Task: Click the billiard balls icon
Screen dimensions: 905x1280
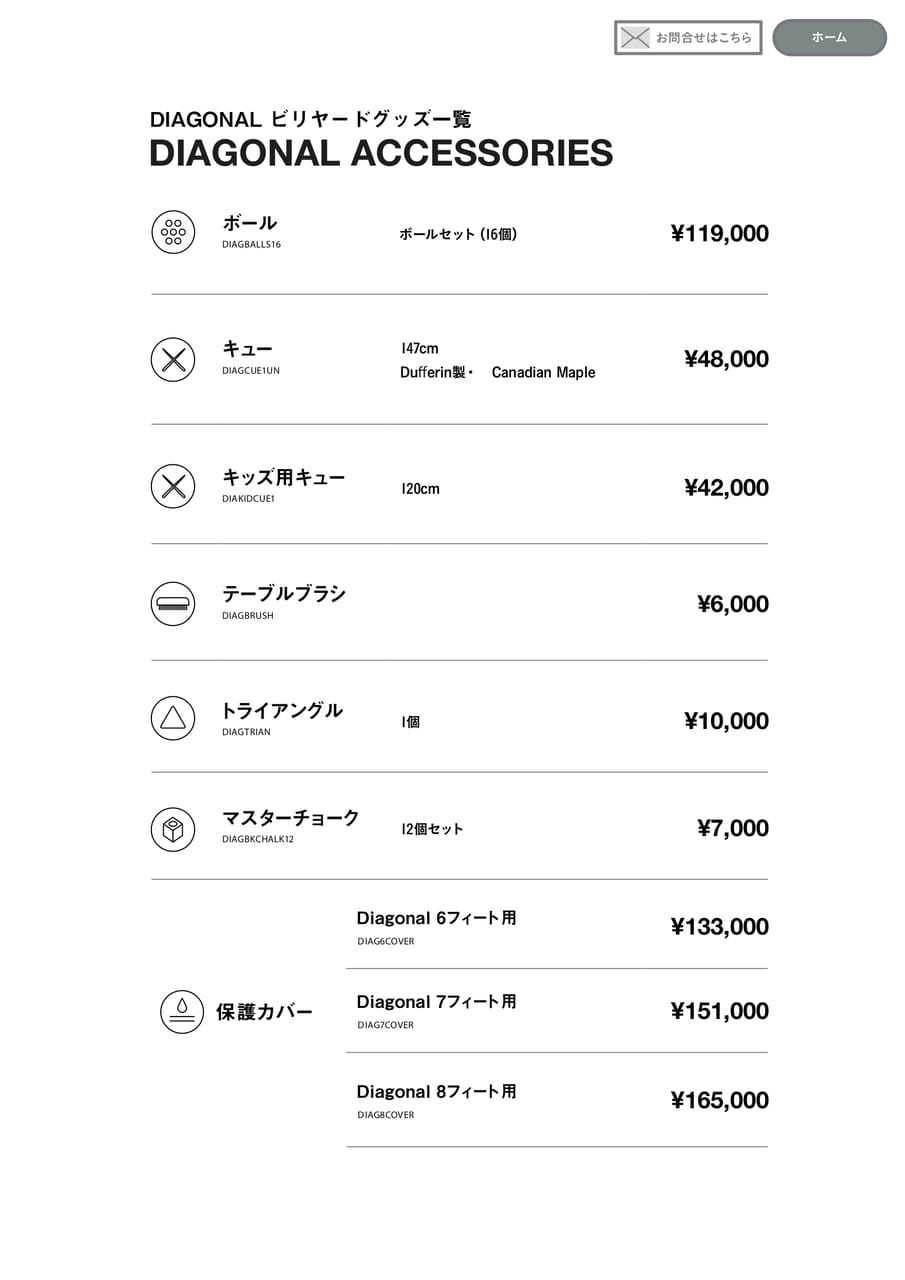Action: tap(173, 232)
